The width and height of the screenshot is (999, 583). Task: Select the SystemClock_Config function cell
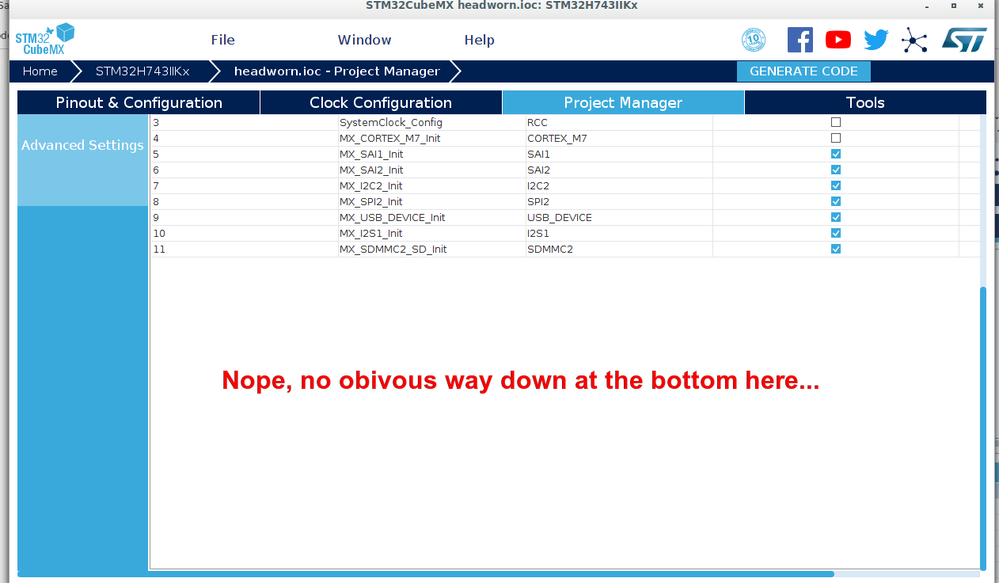click(x=432, y=122)
